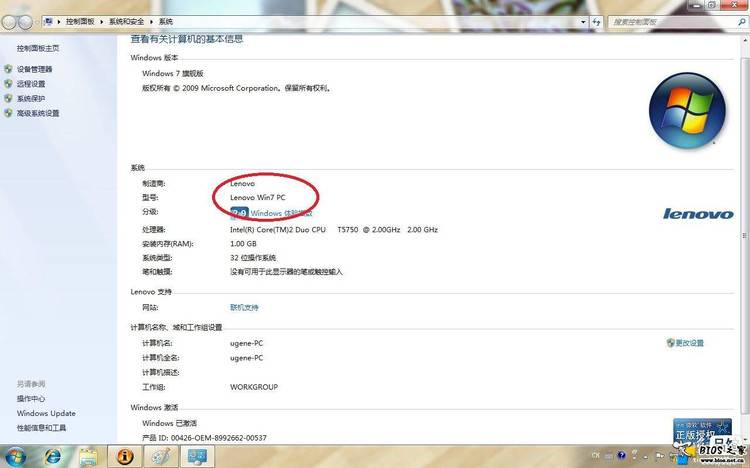The width and height of the screenshot is (750, 468).
Task: Open the Windows Start menu orb
Action: (x=15, y=457)
